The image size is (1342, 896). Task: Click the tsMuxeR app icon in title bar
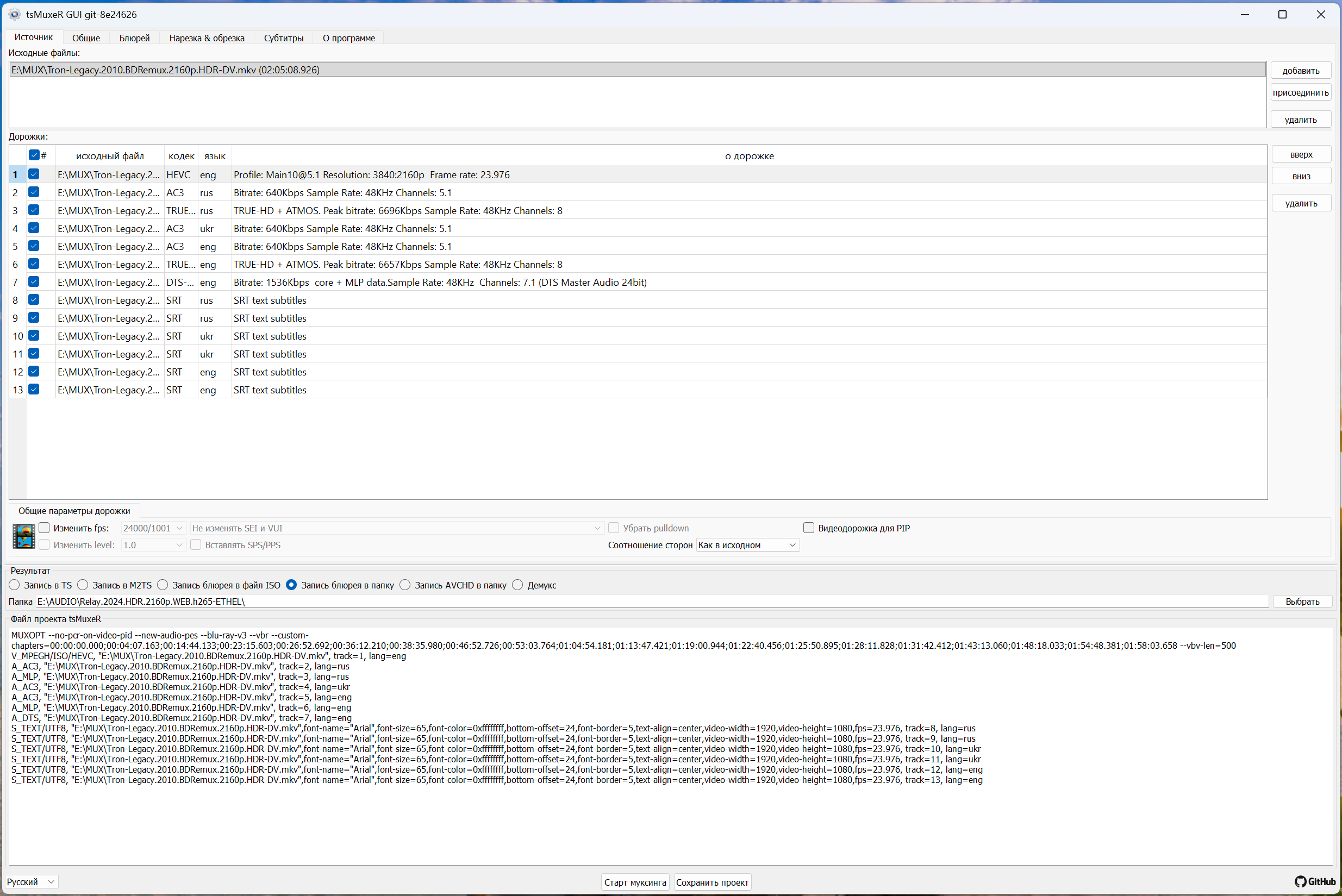pos(15,14)
